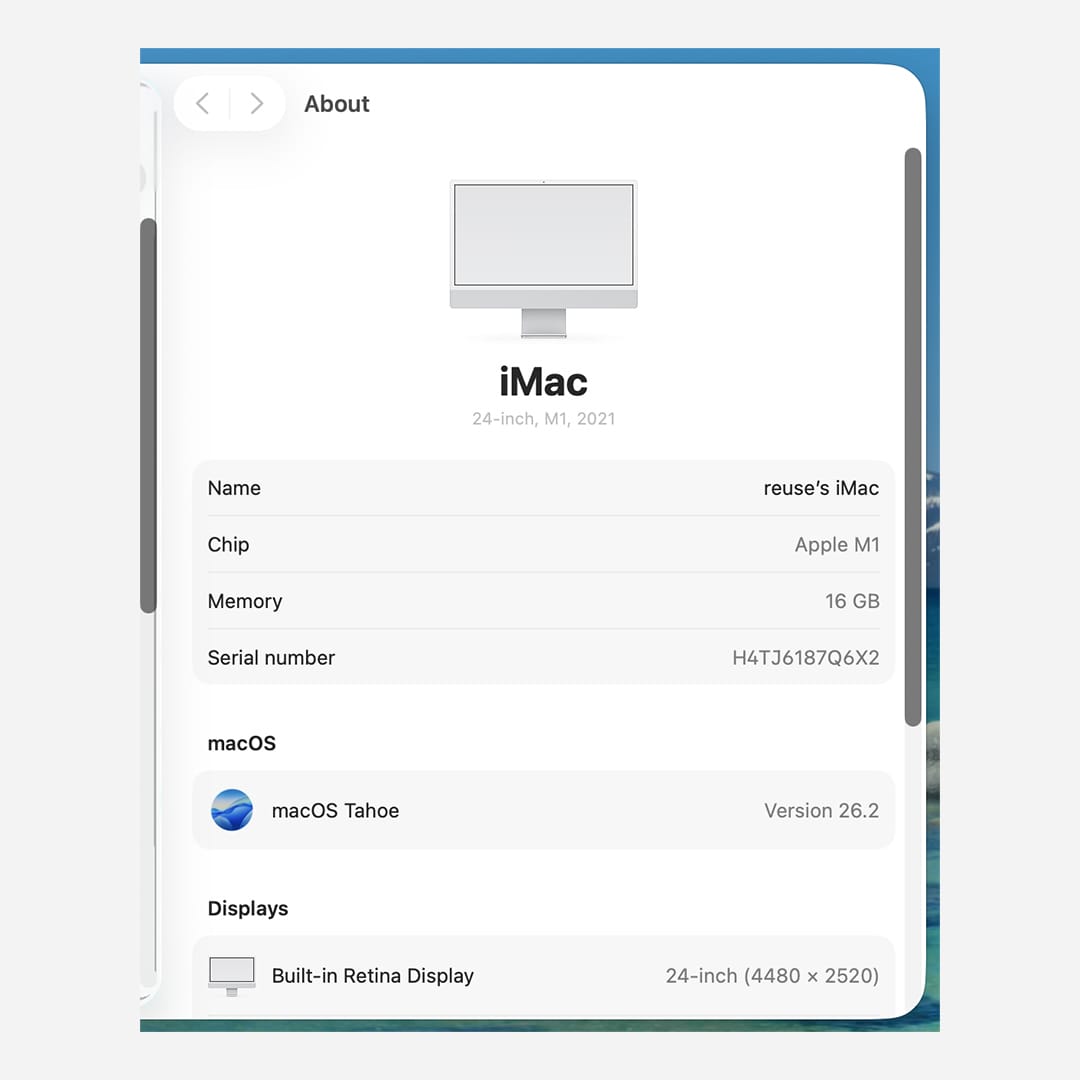Screen dimensions: 1080x1080
Task: Click the forward navigation arrow
Action: [257, 103]
